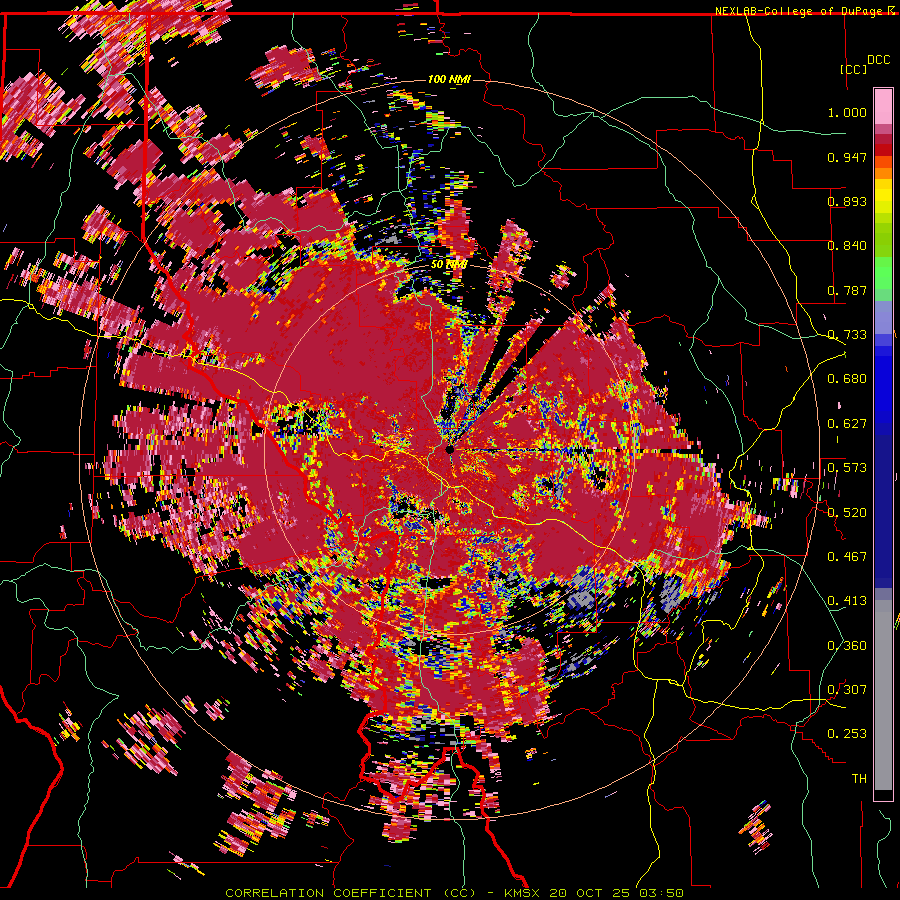
Task: Pick the gray band on the color bar
Action: (x=883, y=695)
